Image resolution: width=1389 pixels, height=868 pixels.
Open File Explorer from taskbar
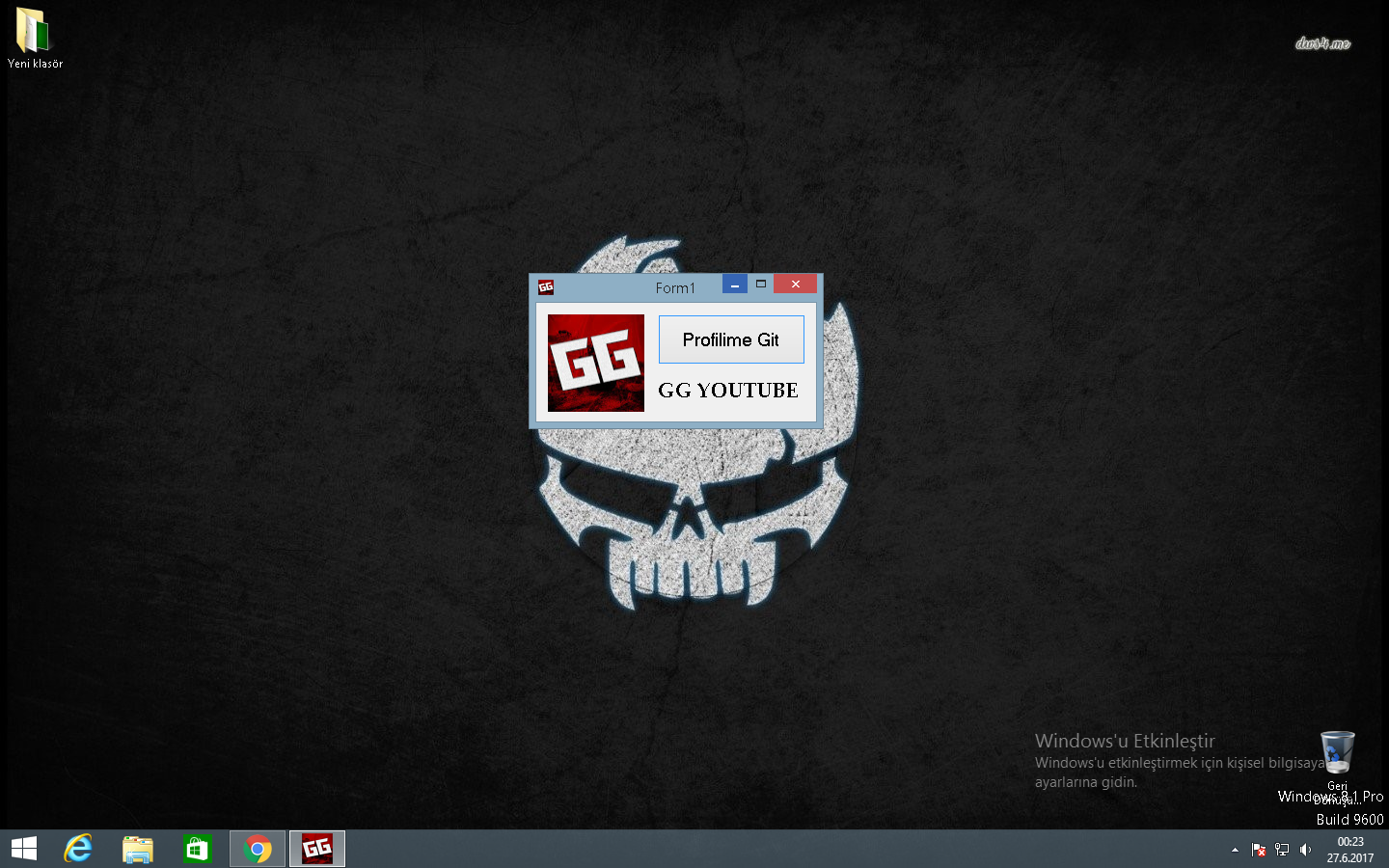(138, 849)
